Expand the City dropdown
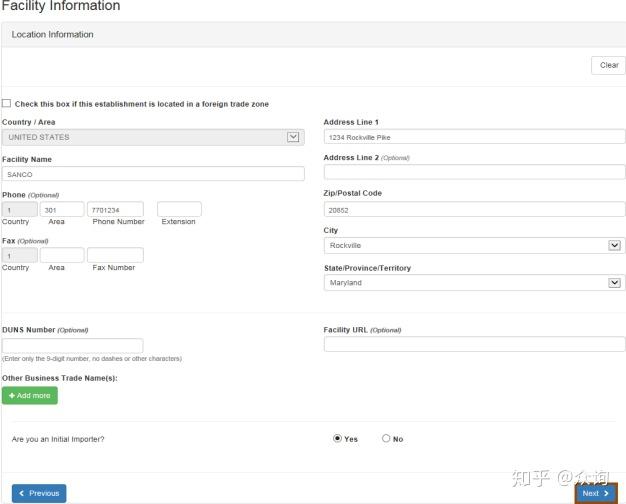 (614, 245)
